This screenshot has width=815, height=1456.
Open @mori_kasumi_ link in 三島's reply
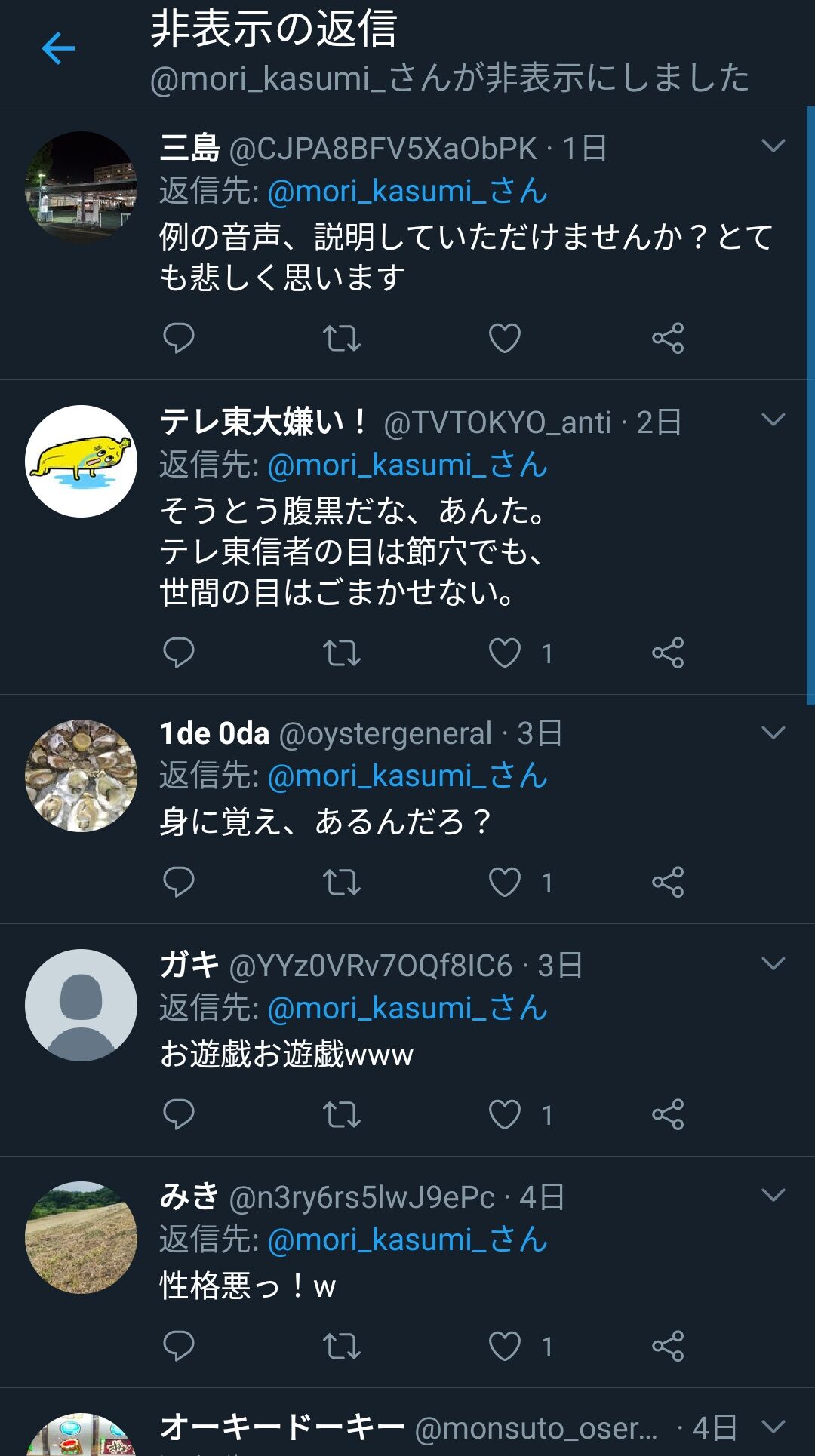point(407,191)
